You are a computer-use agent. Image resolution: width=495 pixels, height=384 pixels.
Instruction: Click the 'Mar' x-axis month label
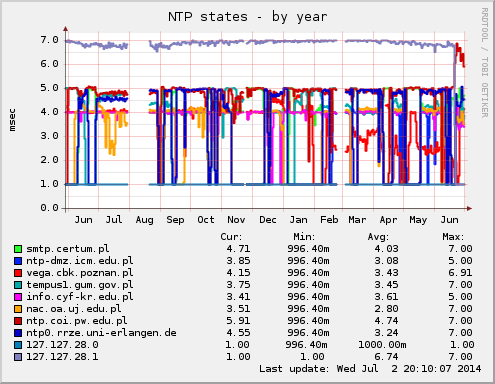[x=357, y=220]
